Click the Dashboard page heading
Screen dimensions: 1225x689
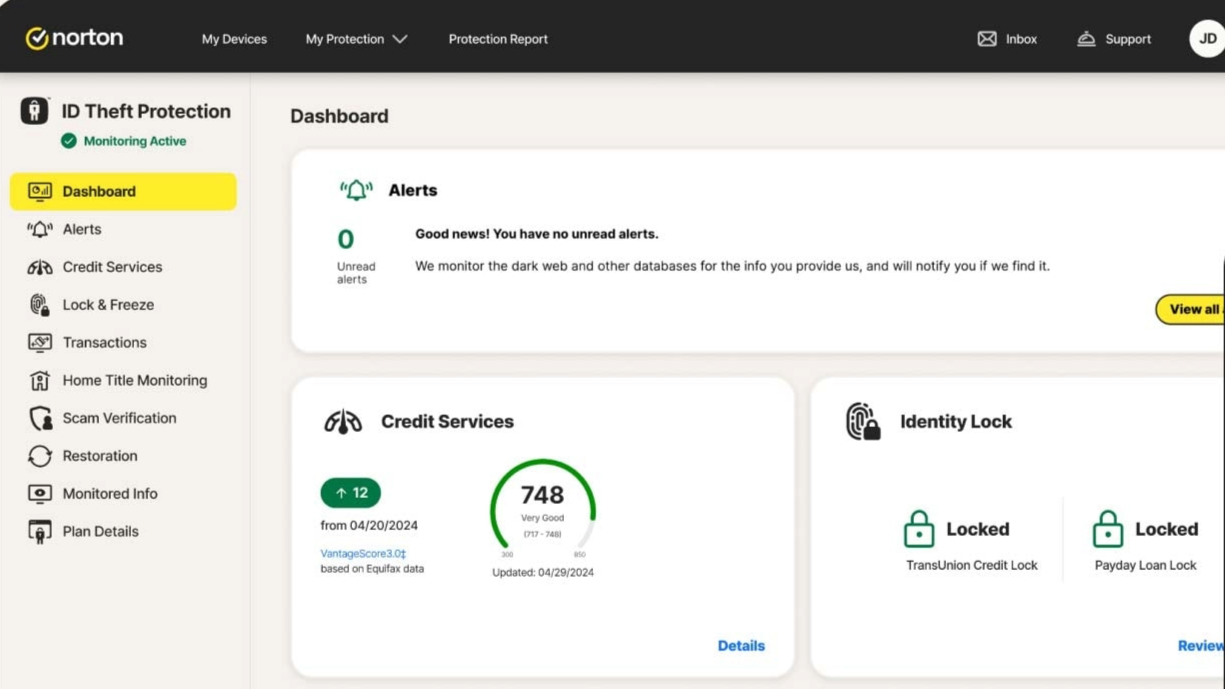(x=339, y=116)
